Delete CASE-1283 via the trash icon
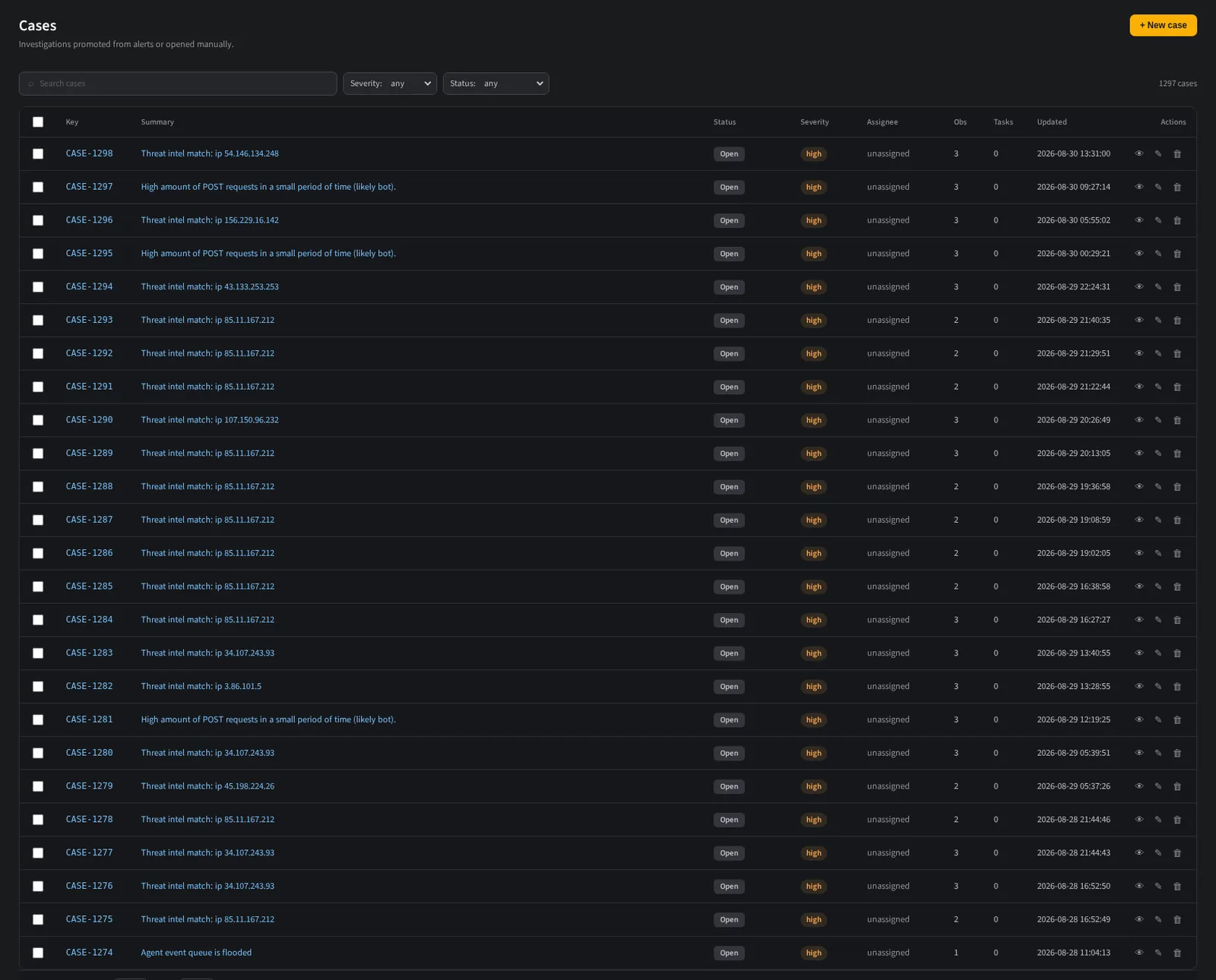1216x980 pixels. point(1177,653)
